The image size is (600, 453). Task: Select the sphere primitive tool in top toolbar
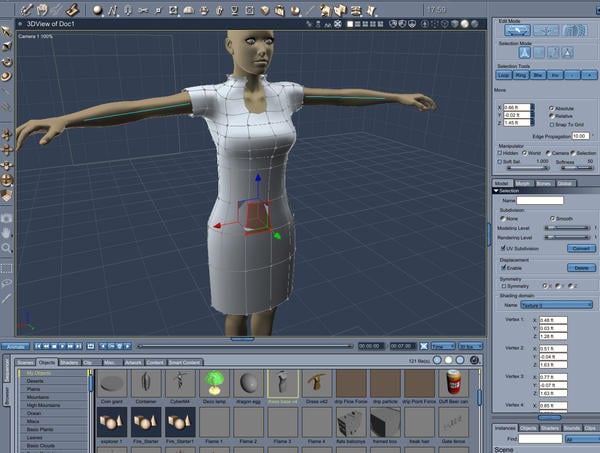[97, 10]
